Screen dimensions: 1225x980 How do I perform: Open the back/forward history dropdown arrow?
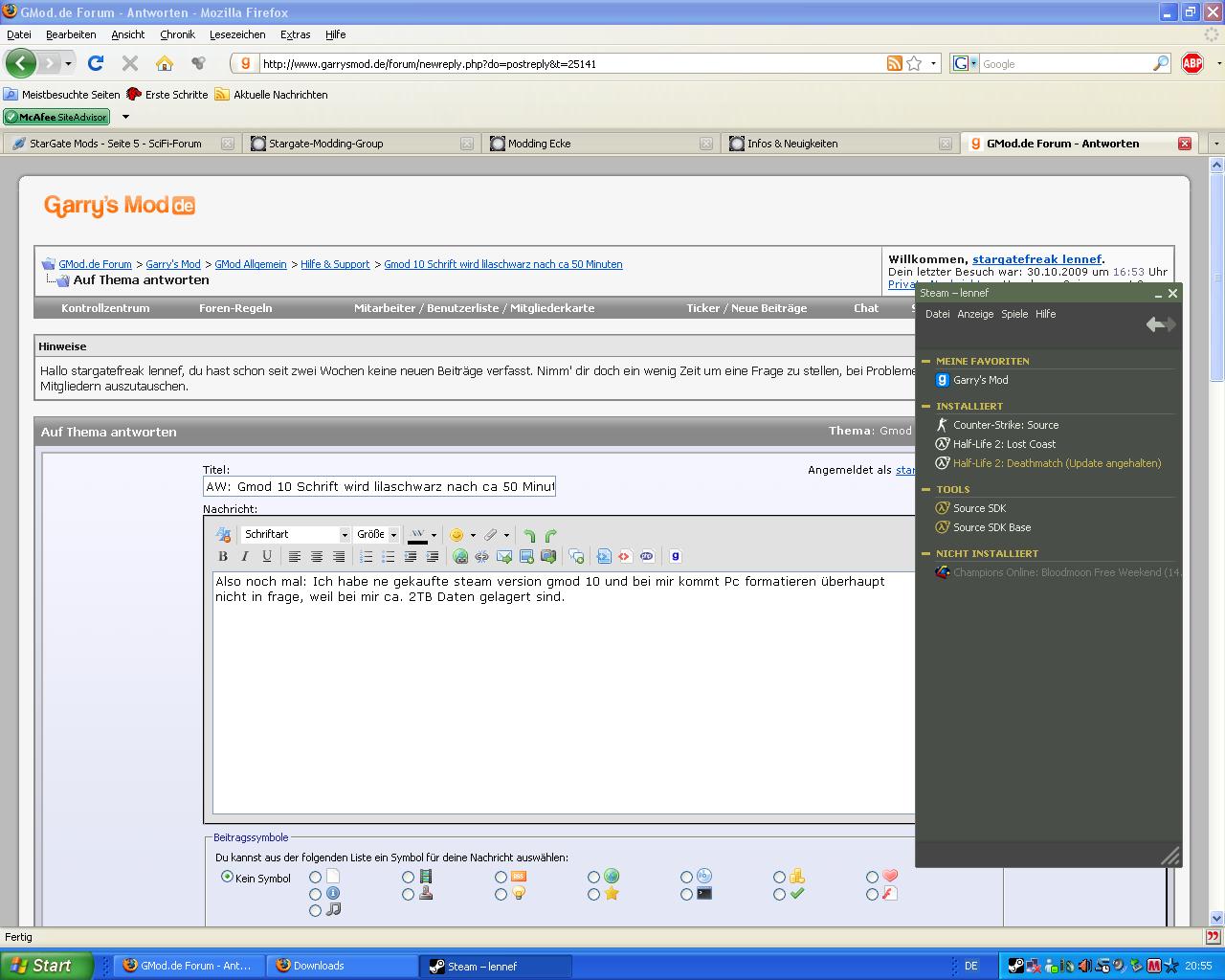(68, 63)
